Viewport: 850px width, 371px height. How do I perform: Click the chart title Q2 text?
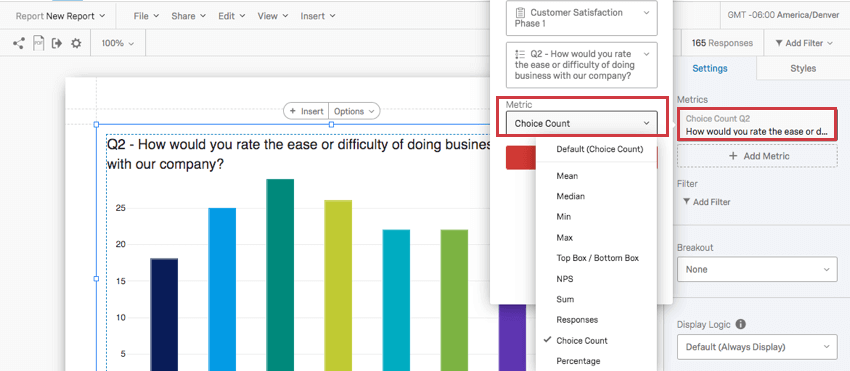(x=300, y=154)
